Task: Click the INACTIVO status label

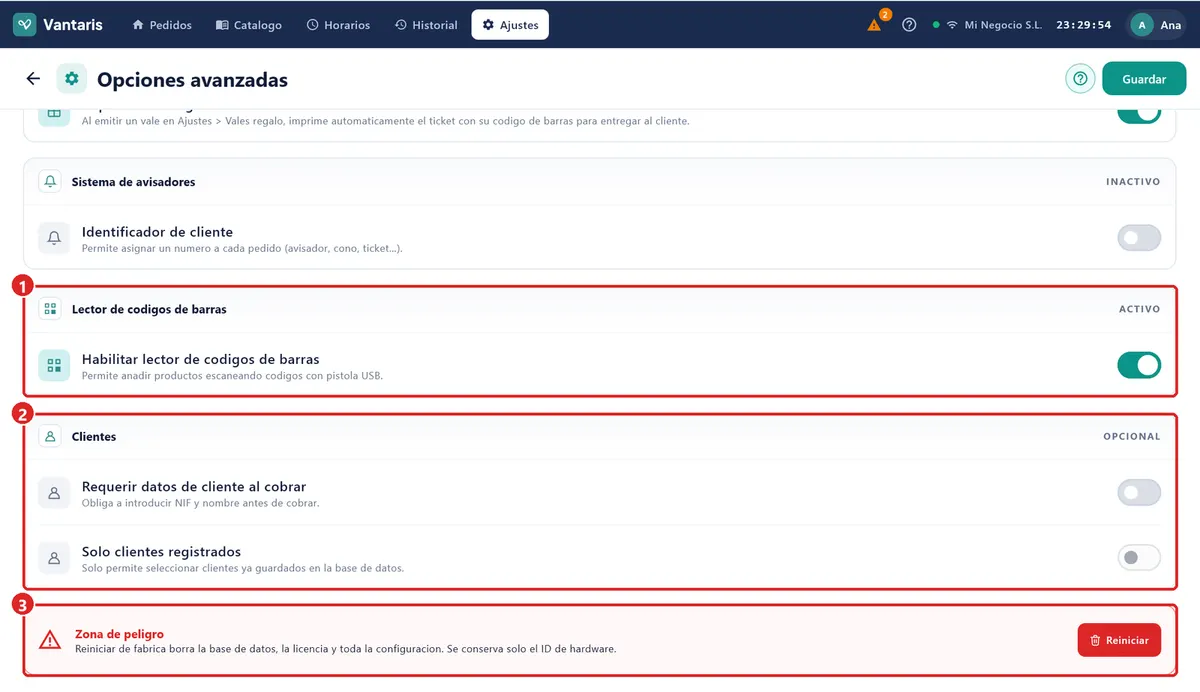Action: coord(1133,182)
